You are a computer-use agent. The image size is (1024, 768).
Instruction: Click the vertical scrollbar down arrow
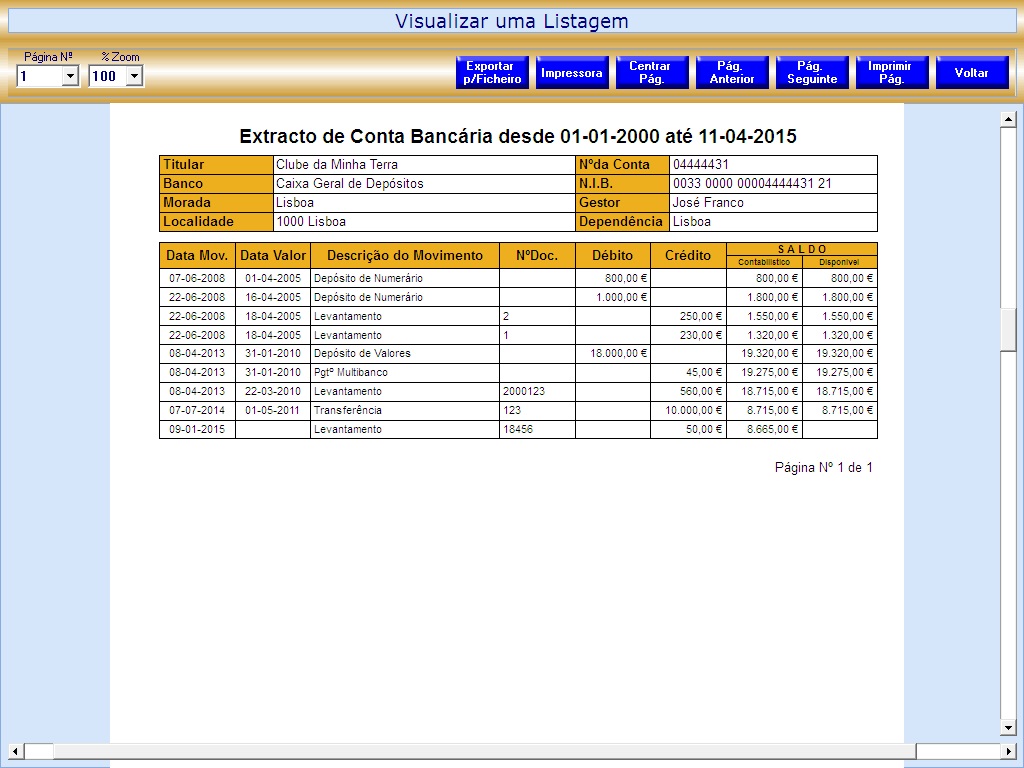click(x=1008, y=727)
